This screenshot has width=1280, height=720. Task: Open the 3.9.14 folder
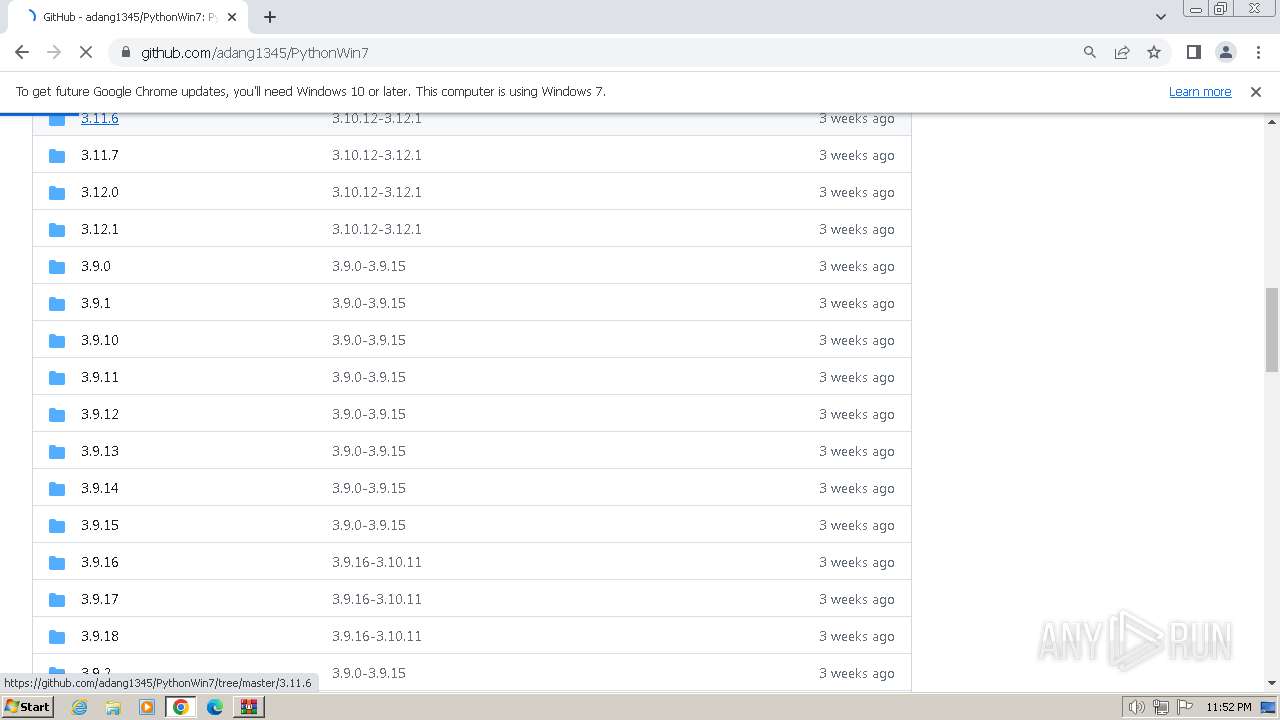(100, 488)
